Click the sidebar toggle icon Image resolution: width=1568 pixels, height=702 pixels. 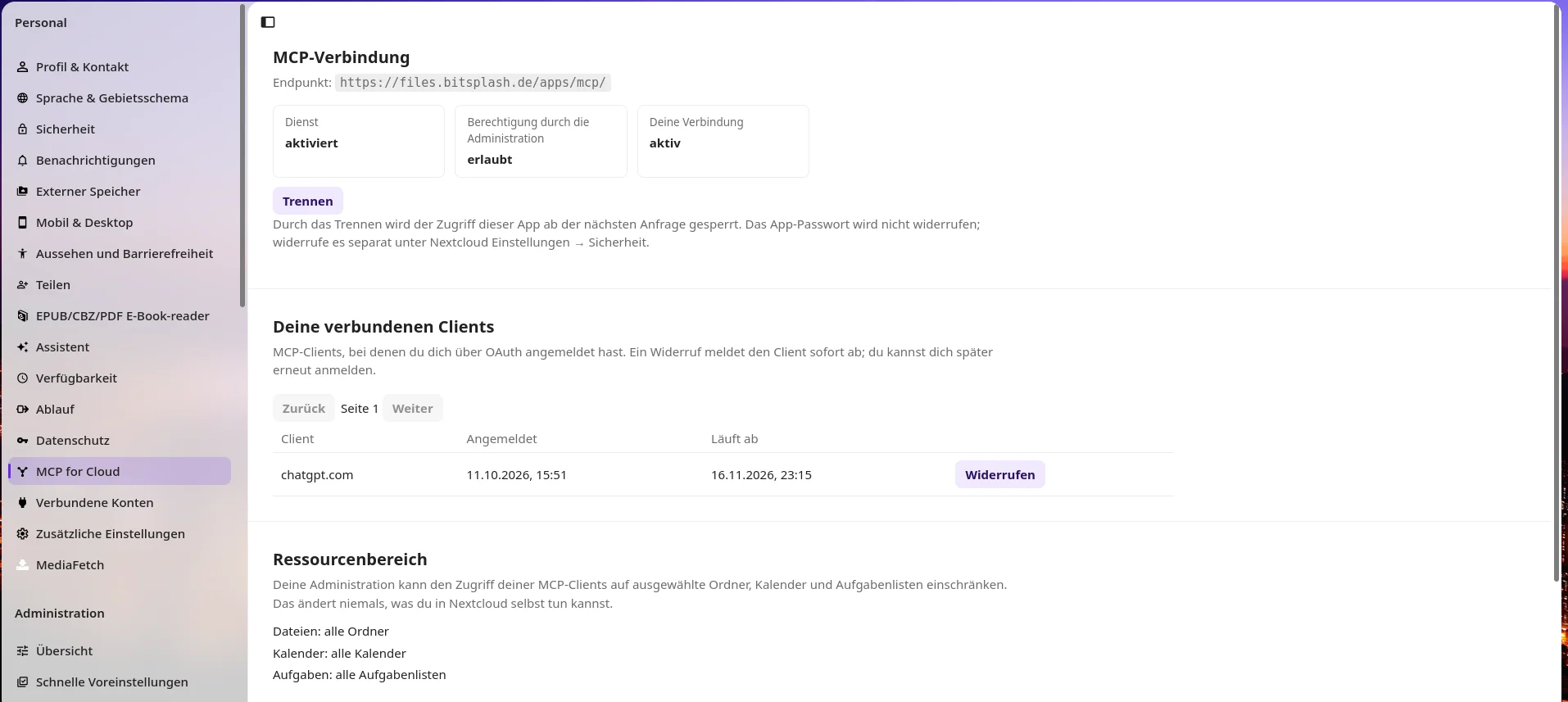(268, 22)
